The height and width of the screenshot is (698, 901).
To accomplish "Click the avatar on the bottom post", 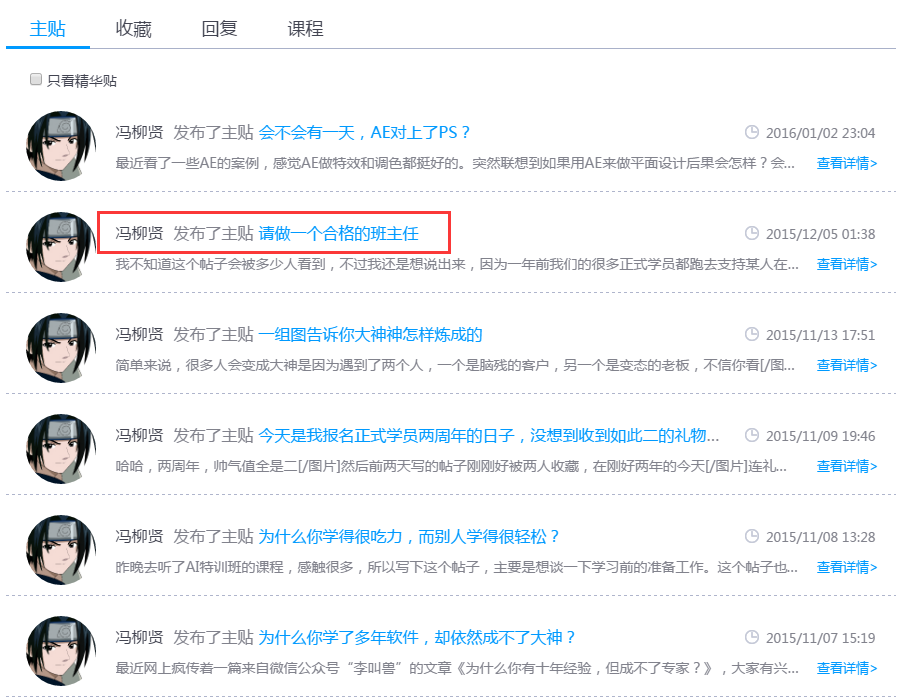I will pos(59,651).
